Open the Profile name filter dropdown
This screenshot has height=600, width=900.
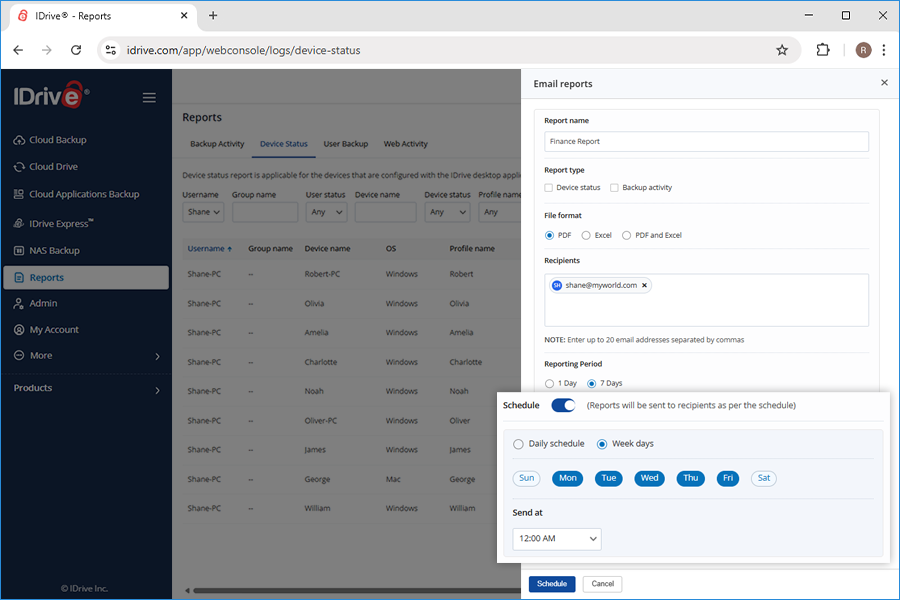[499, 212]
